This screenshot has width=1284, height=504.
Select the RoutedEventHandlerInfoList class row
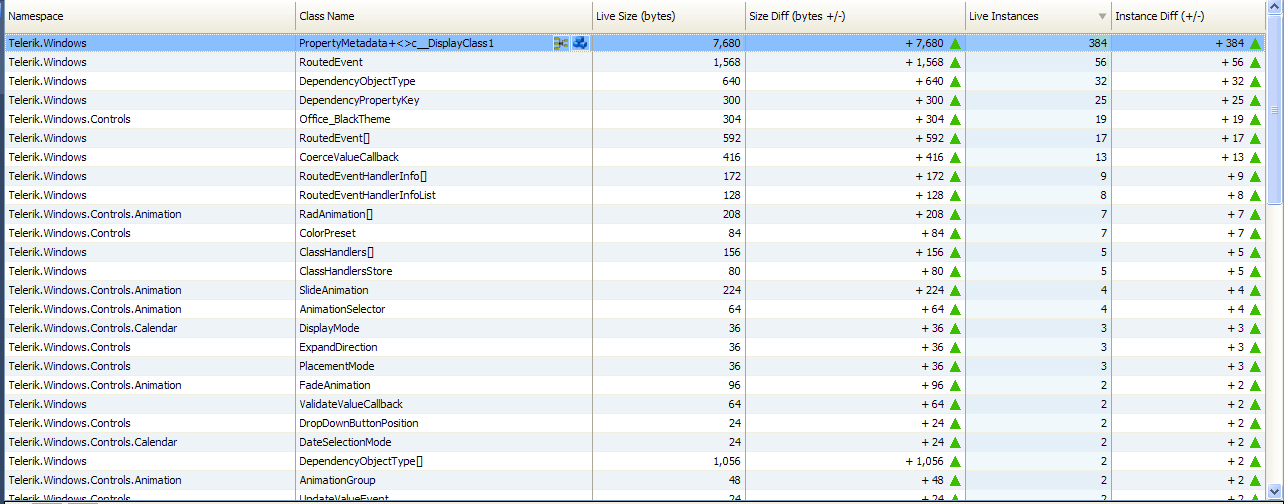[x=634, y=196]
